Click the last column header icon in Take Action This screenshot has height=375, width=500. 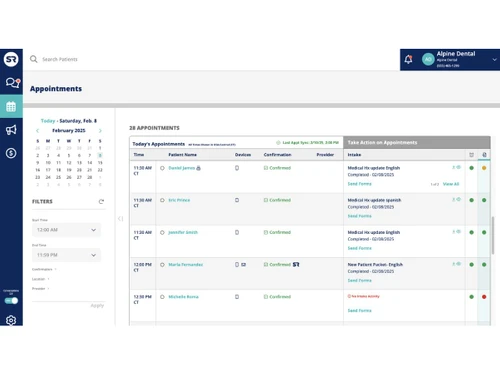pos(484,155)
